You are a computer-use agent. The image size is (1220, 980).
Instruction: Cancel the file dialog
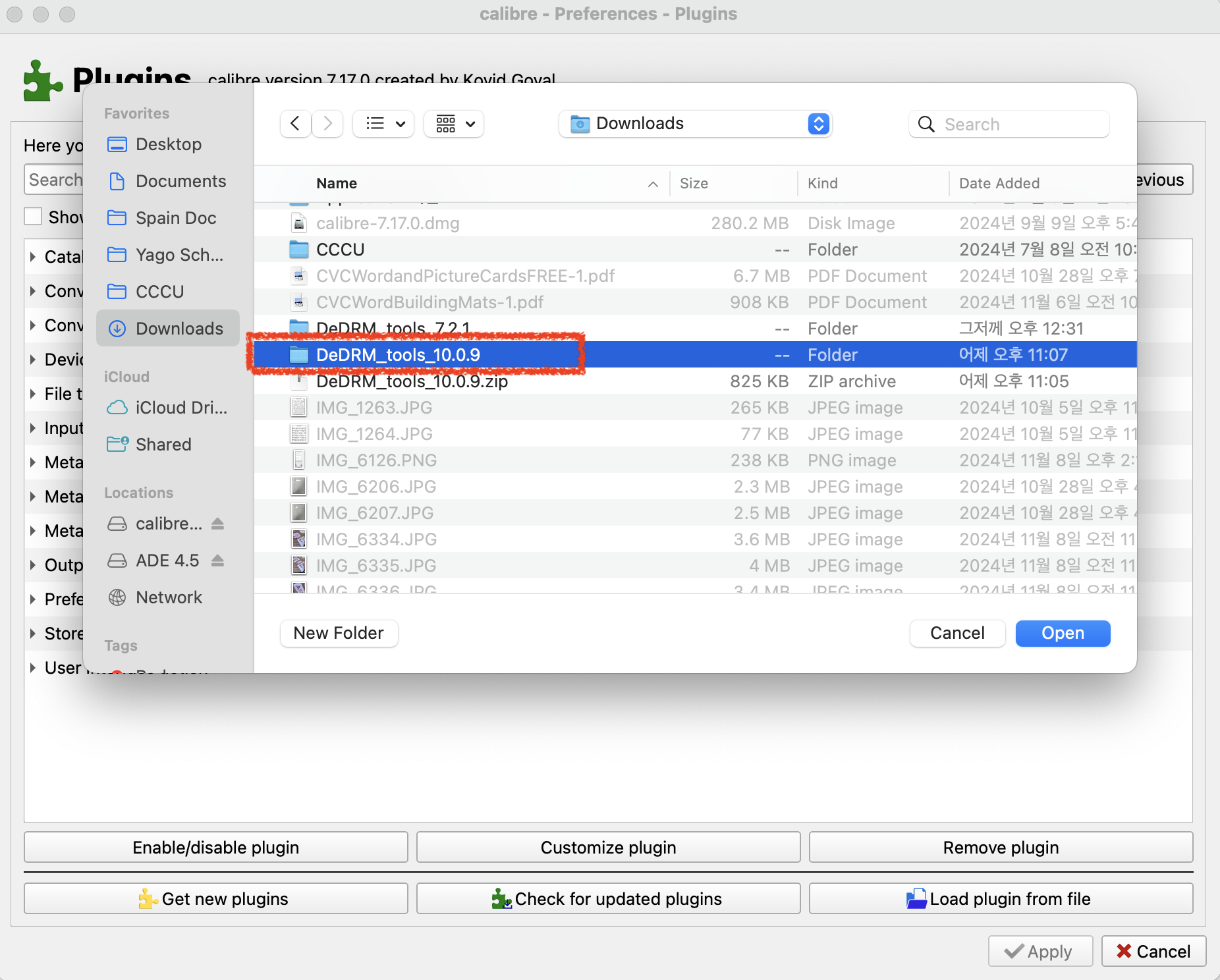click(957, 633)
